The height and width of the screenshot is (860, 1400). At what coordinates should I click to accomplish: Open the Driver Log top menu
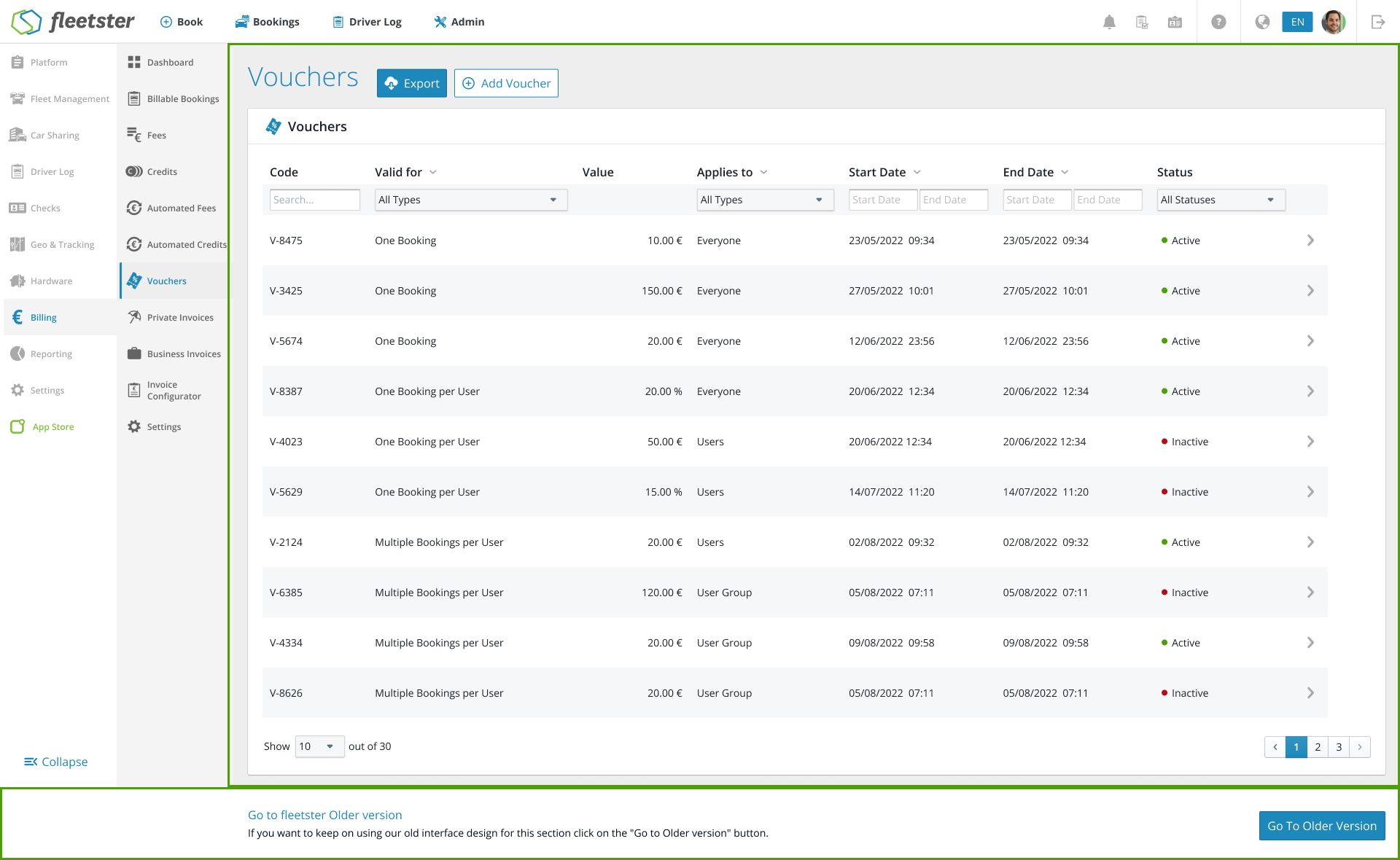(x=367, y=22)
